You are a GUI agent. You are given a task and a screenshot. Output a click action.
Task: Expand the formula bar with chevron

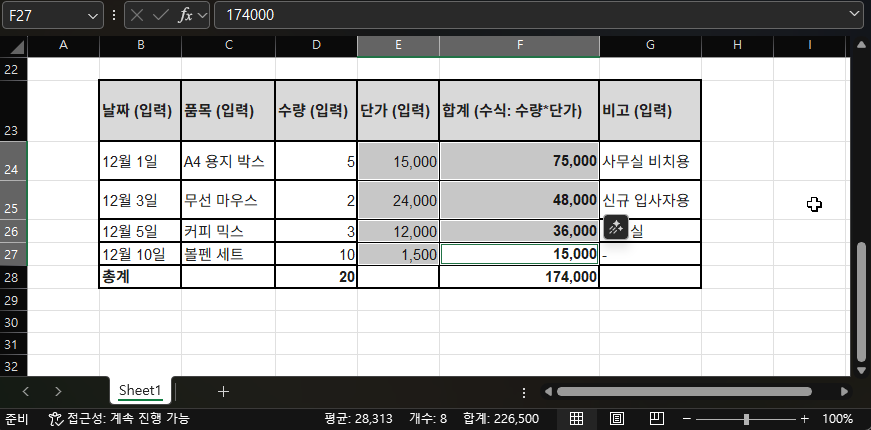pos(854,14)
